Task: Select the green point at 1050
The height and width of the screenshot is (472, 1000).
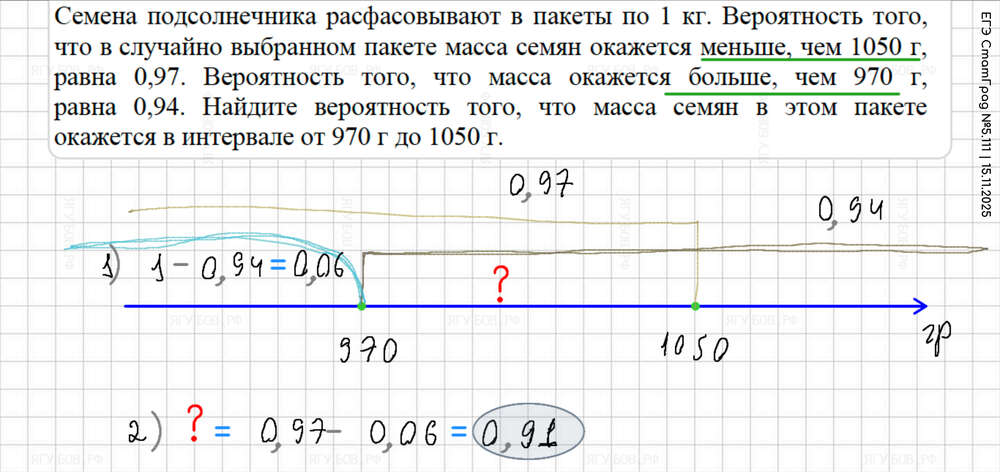Action: pos(695,305)
